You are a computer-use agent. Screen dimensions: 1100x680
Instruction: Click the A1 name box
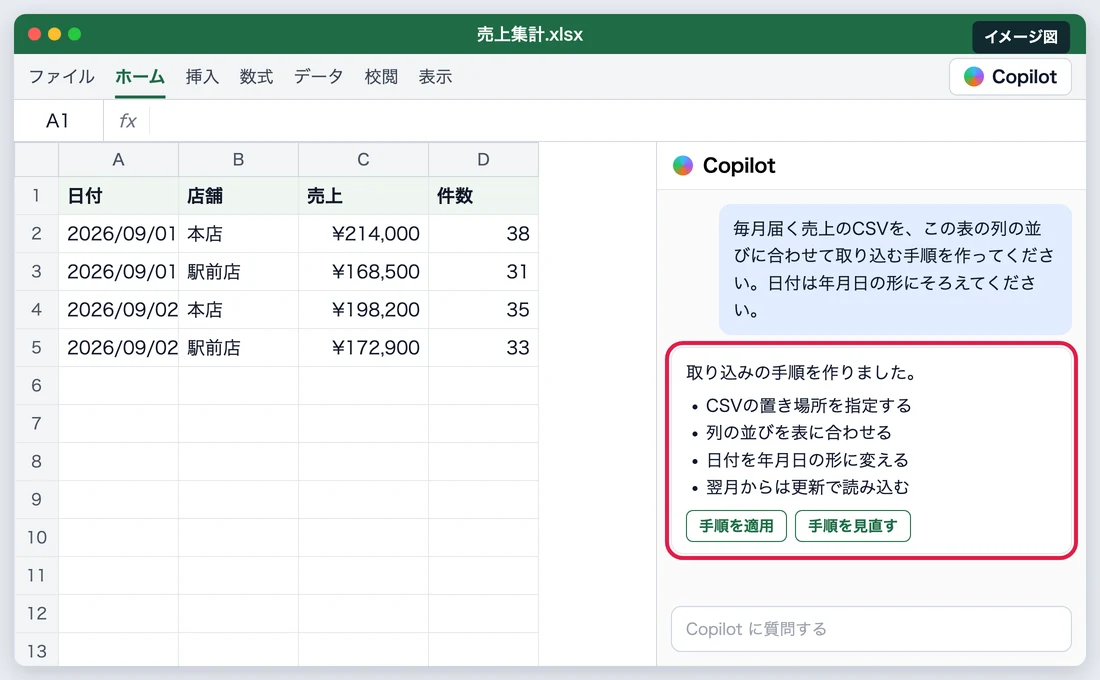[x=58, y=121]
